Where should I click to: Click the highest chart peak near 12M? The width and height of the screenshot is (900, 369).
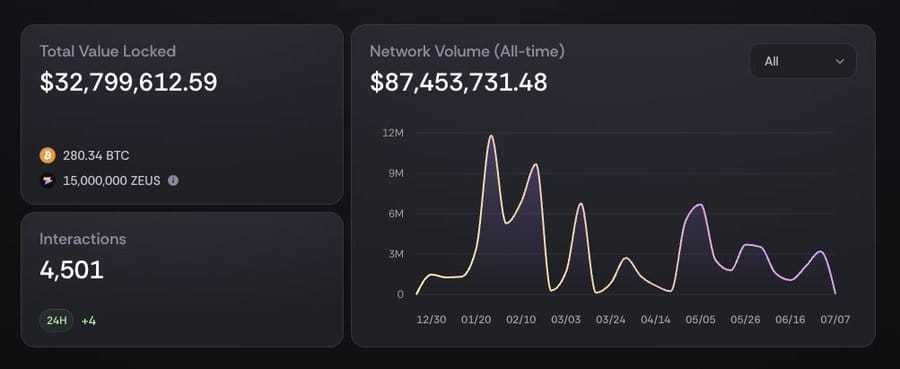(x=491, y=136)
